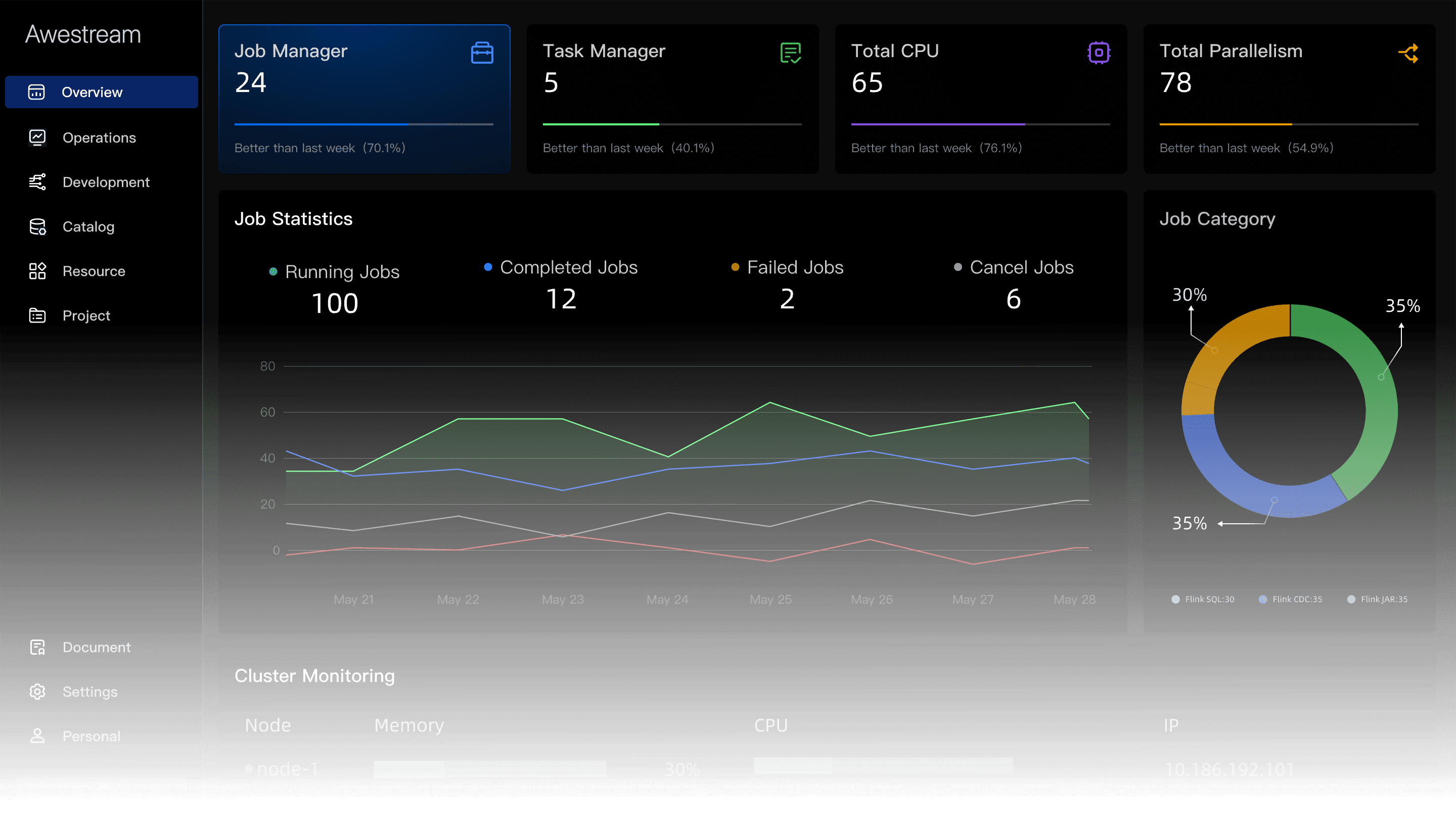Click the Catalog database icon
This screenshot has height=817, width=1456.
(37, 226)
